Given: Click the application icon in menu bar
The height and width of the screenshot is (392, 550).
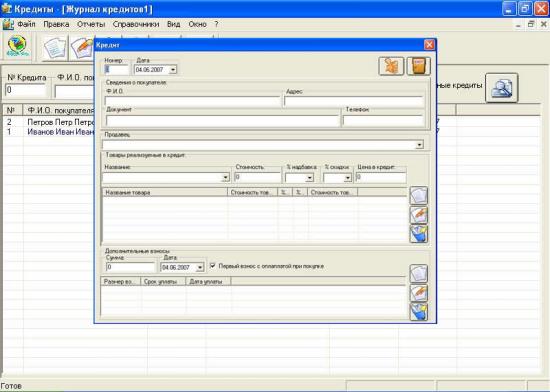Looking at the screenshot, I should (x=8, y=25).
